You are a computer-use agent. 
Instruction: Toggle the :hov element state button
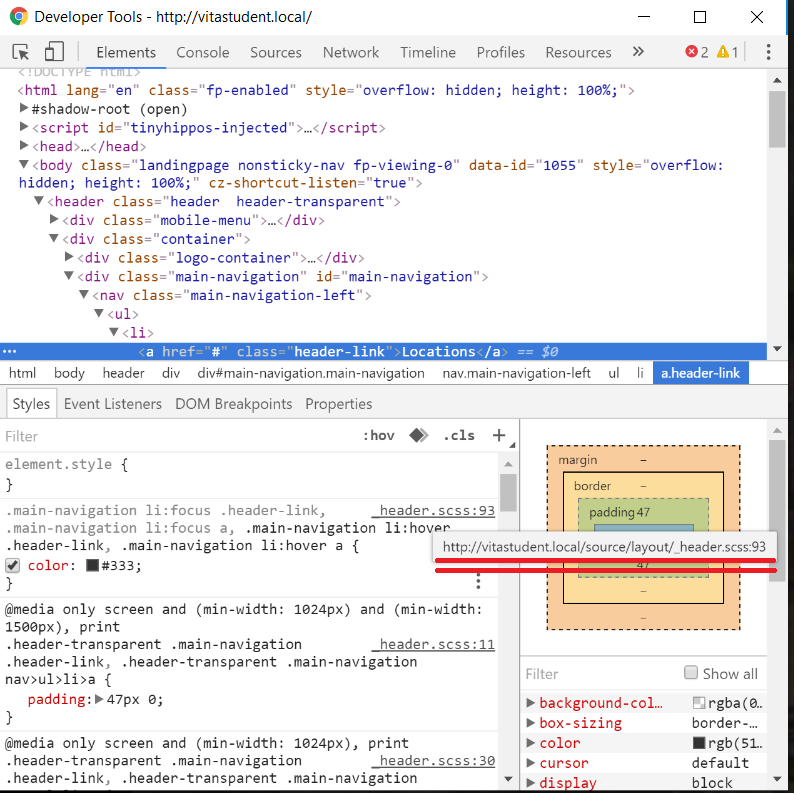pos(379,436)
